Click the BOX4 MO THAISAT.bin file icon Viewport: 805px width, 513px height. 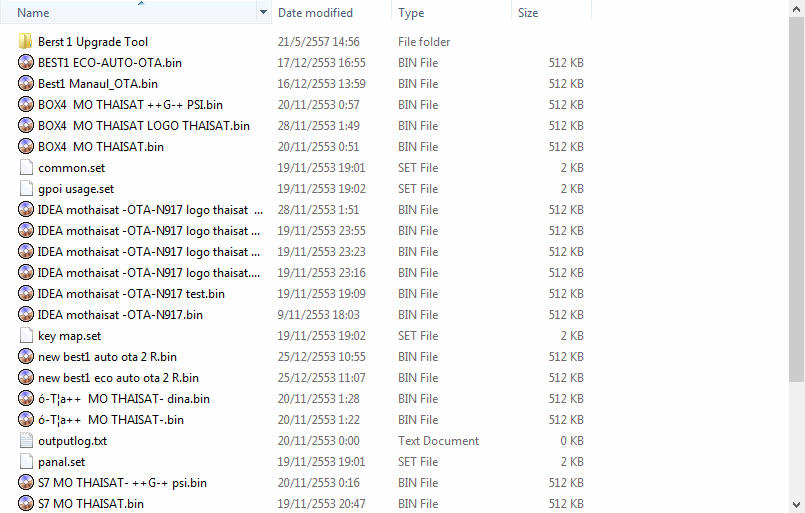click(x=26, y=147)
